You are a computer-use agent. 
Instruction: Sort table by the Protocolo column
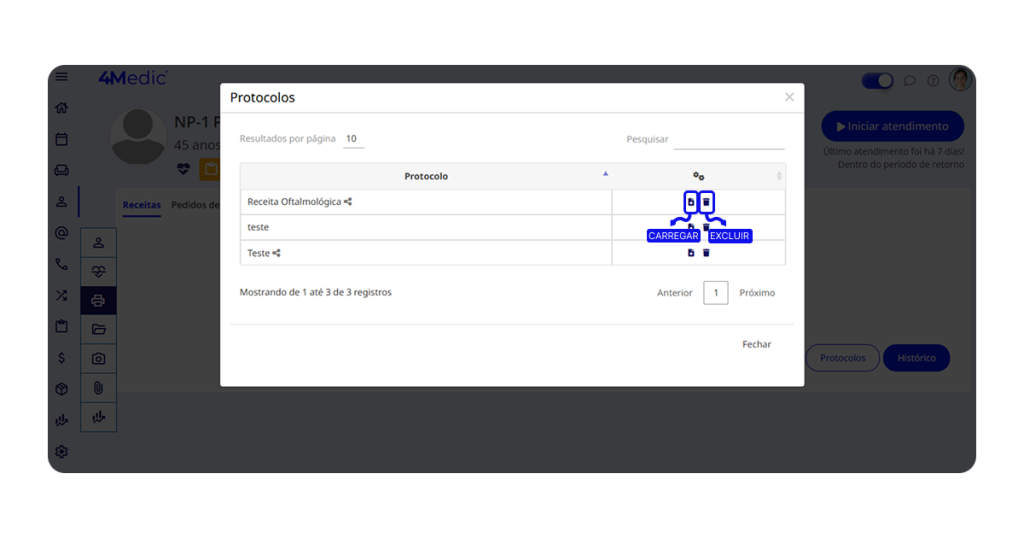pos(426,176)
